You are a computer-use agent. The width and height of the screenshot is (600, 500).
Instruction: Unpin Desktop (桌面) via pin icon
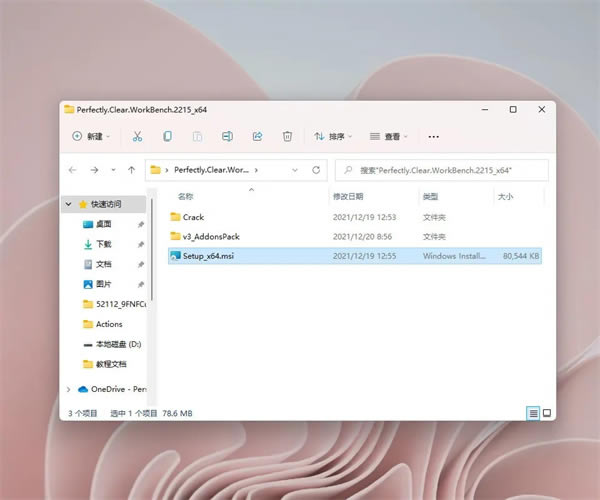coord(141,225)
